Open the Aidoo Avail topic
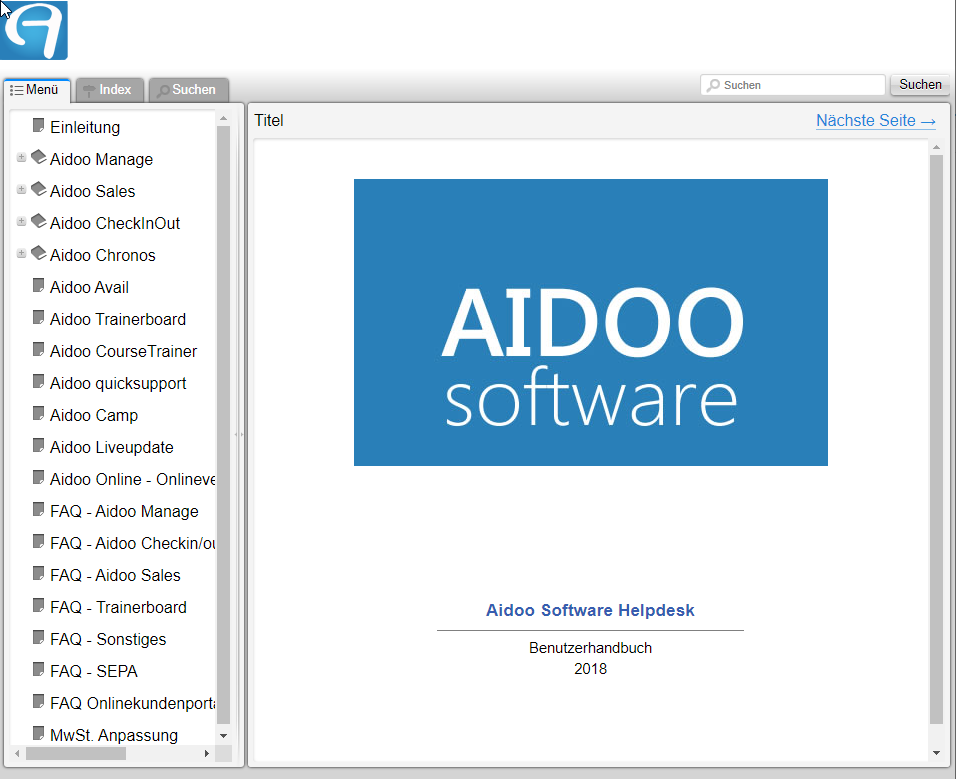The width and height of the screenshot is (956, 779). coord(89,287)
